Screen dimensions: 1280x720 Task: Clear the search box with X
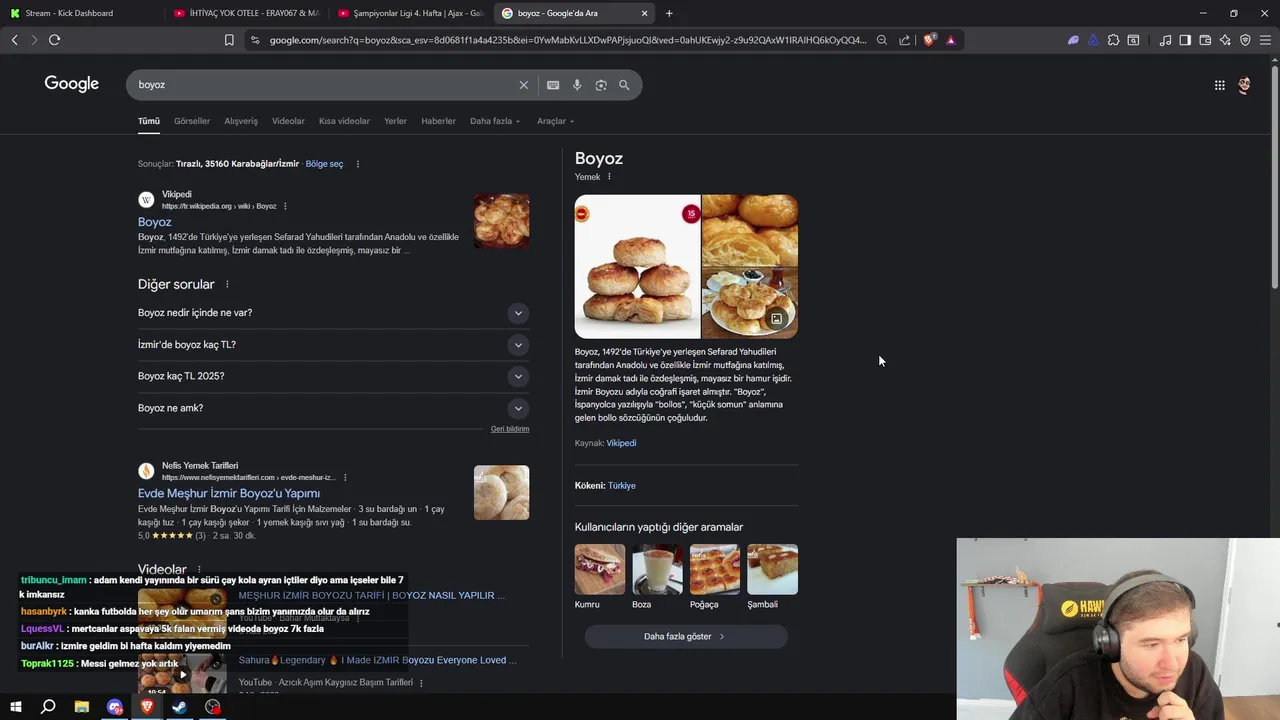pos(523,85)
